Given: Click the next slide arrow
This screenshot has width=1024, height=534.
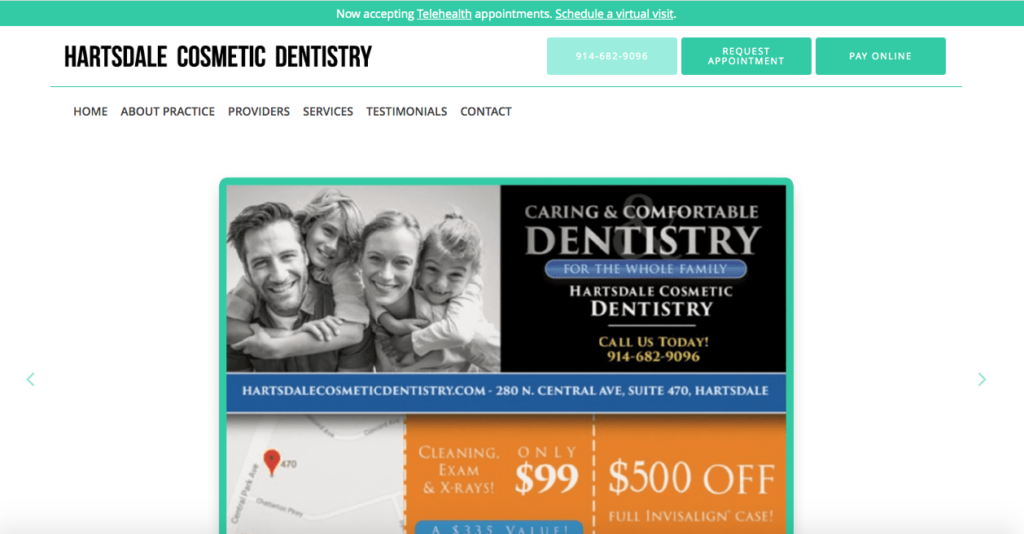Looking at the screenshot, I should [982, 379].
